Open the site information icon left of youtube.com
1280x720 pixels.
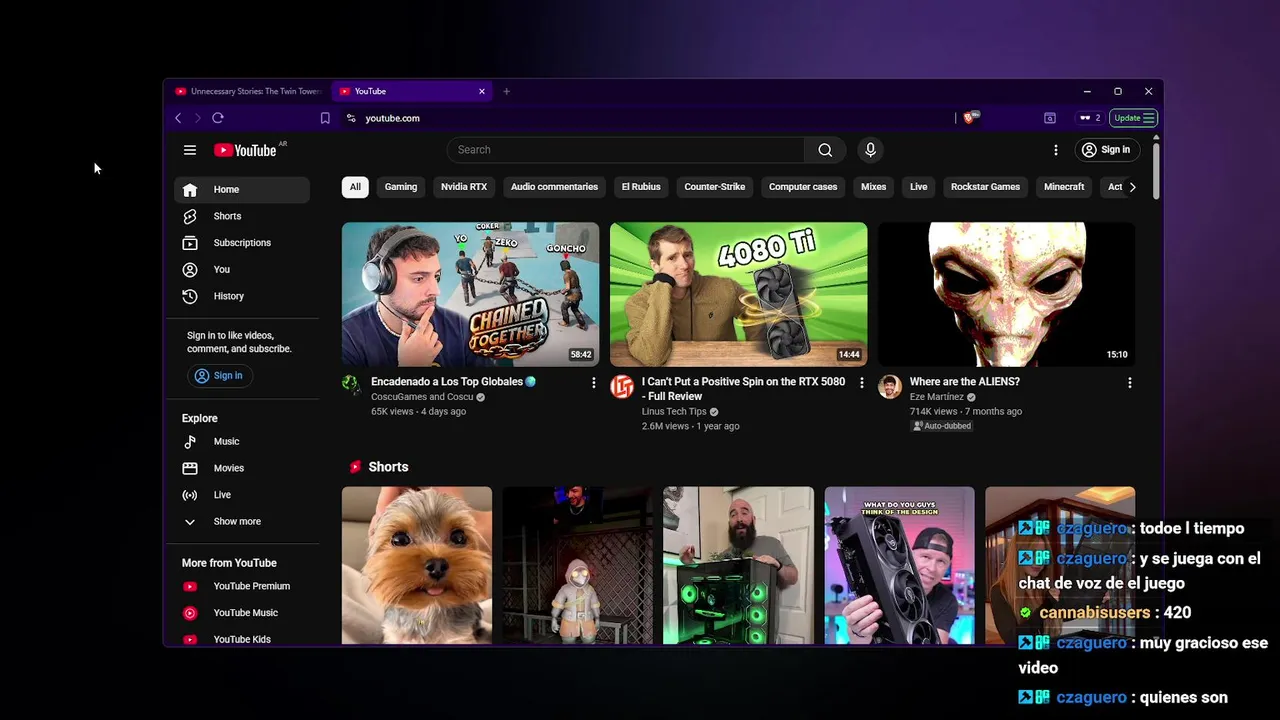(351, 118)
